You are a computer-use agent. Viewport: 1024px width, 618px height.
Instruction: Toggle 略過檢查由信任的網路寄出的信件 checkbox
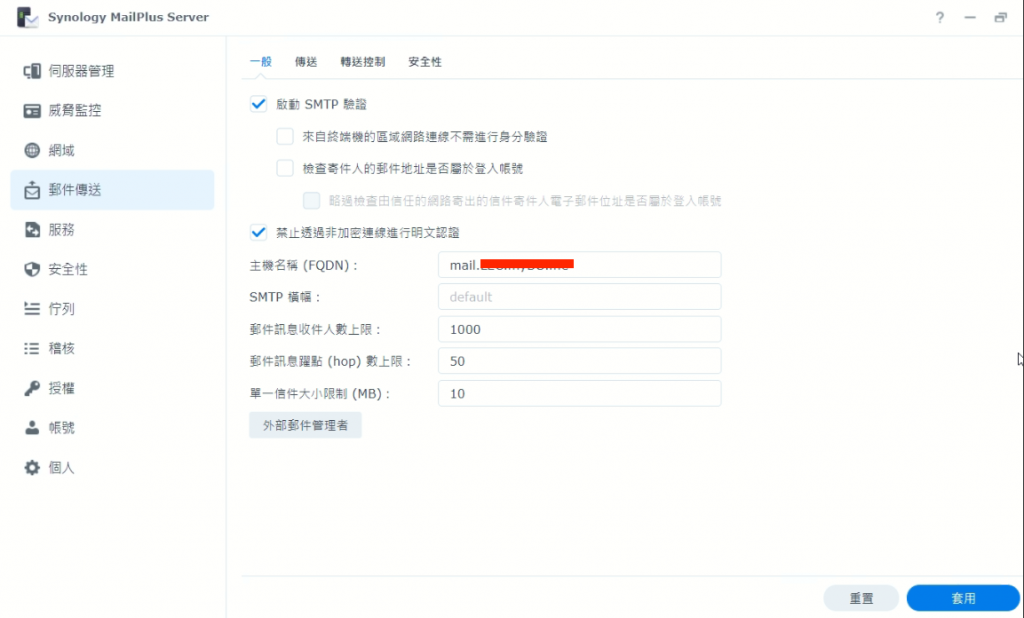pyautogui.click(x=312, y=201)
